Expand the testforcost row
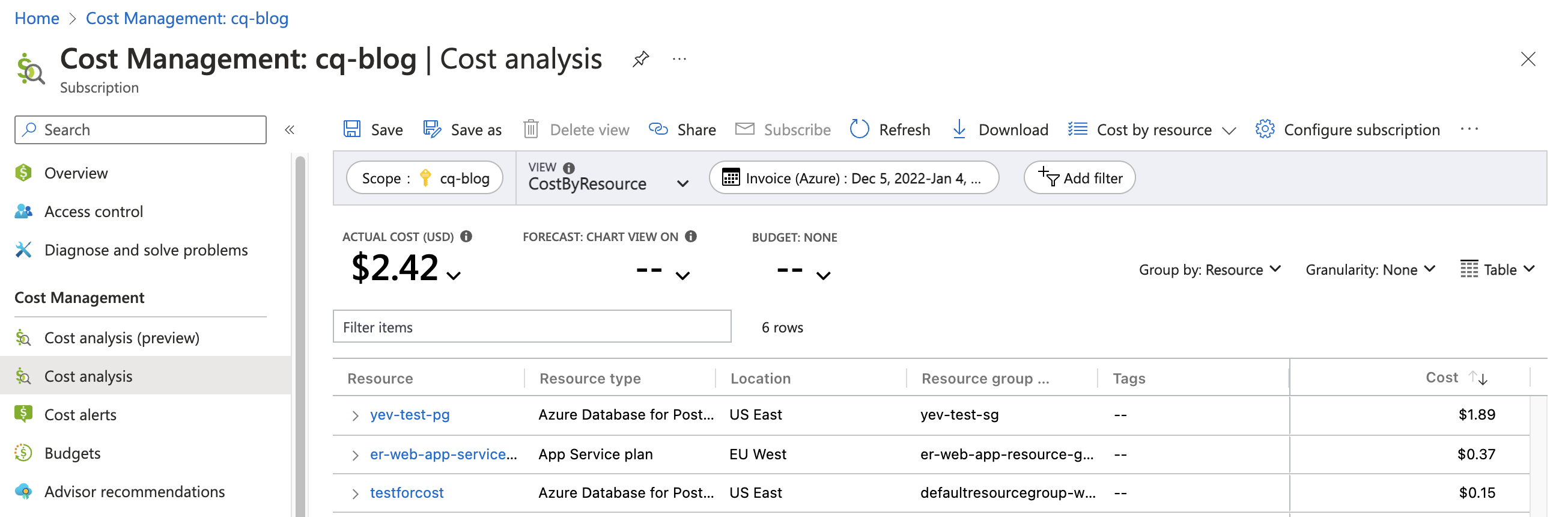1568x517 pixels. (355, 494)
